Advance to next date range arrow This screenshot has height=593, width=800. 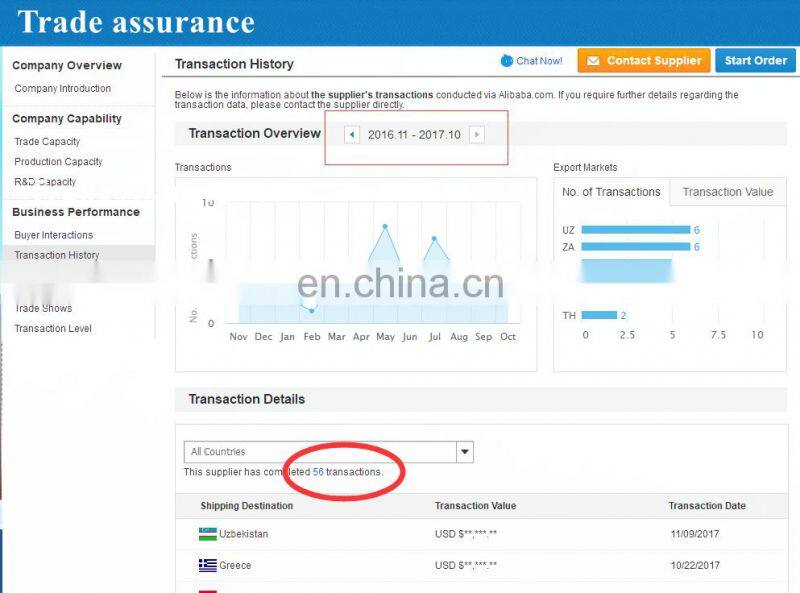(x=477, y=134)
